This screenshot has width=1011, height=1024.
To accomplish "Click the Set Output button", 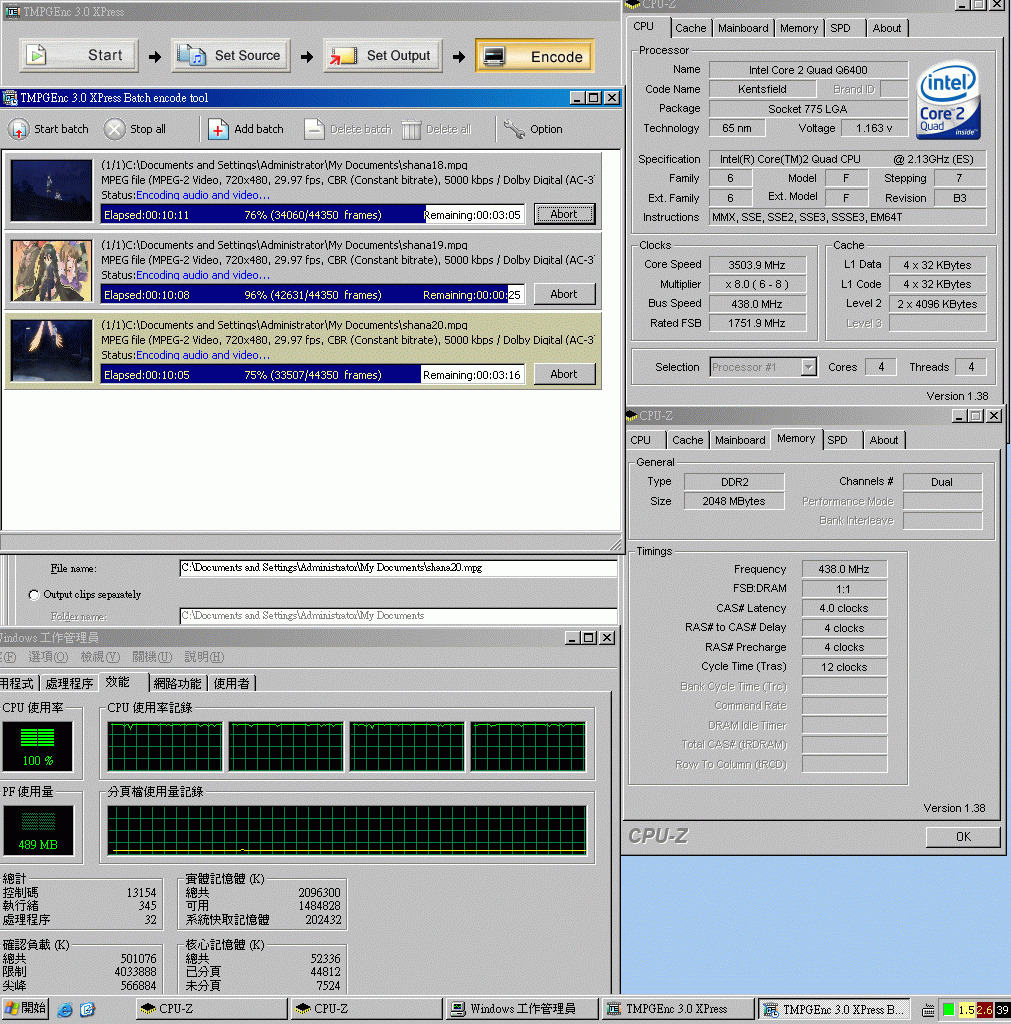I will point(383,56).
